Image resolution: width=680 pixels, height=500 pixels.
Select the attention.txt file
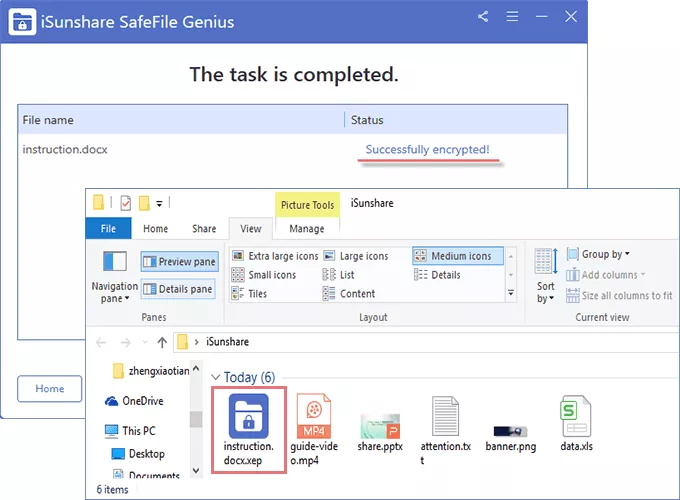click(445, 430)
